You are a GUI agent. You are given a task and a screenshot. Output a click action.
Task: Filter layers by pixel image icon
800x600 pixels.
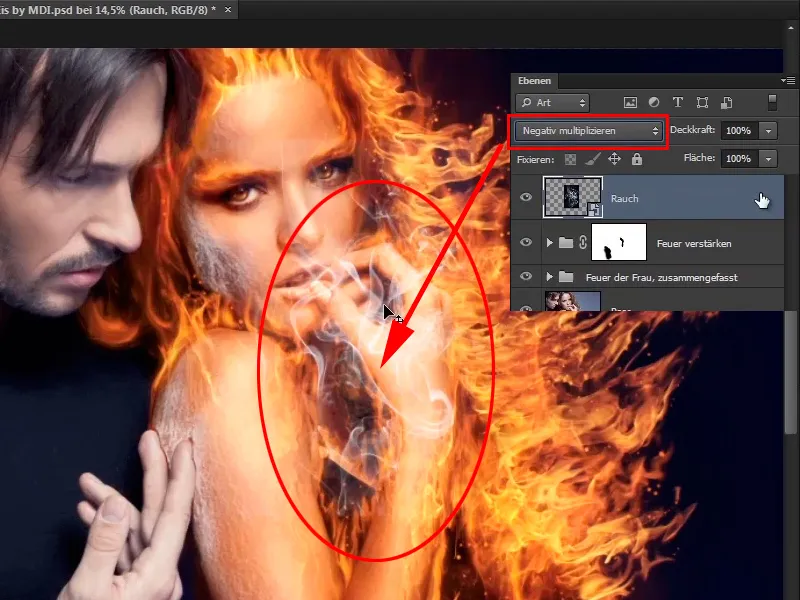630,103
